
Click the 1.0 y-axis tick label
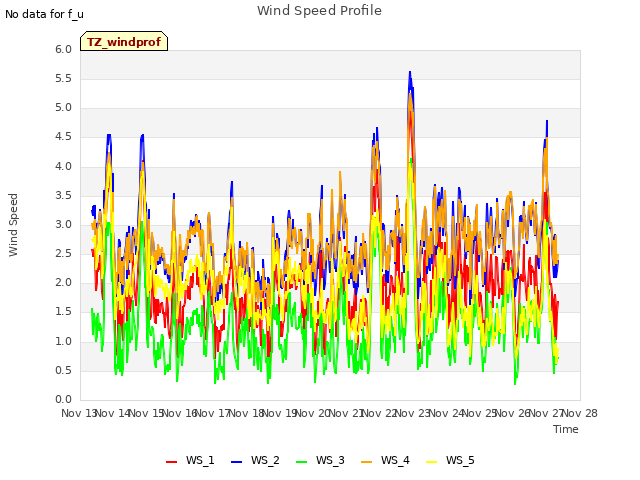pyautogui.click(x=63, y=341)
